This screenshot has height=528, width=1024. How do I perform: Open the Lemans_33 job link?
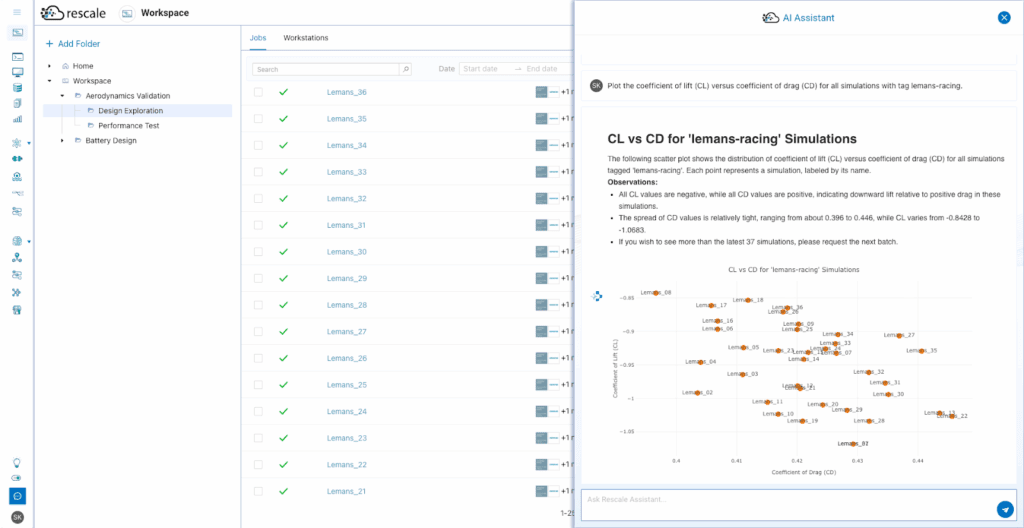tap(347, 172)
